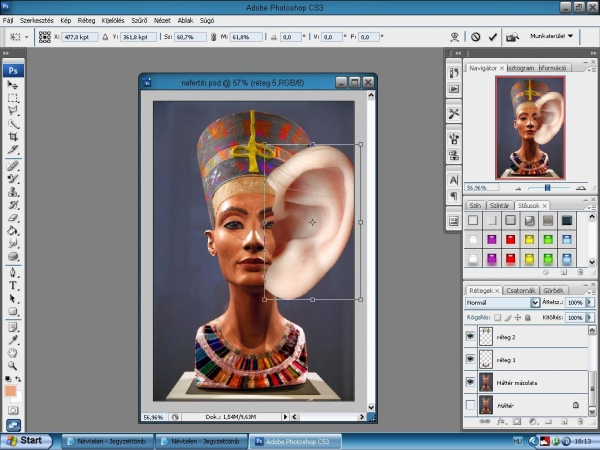The height and width of the screenshot is (450, 600).
Task: Open the Fájl menu
Action: [x=8, y=21]
